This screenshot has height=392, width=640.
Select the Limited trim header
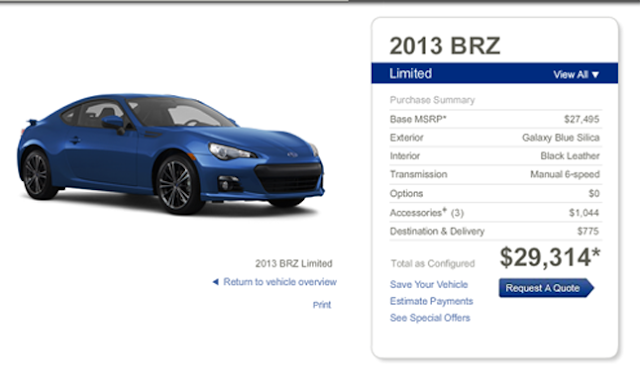410,74
